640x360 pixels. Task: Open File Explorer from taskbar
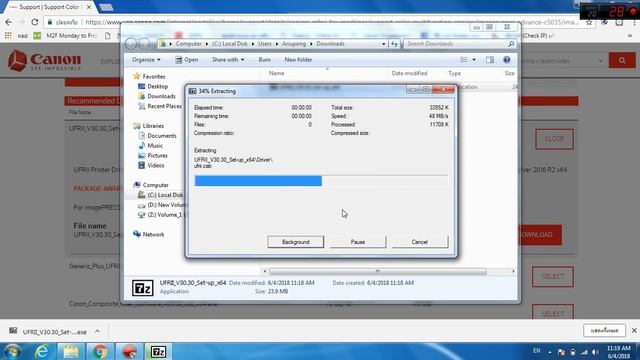point(71,351)
